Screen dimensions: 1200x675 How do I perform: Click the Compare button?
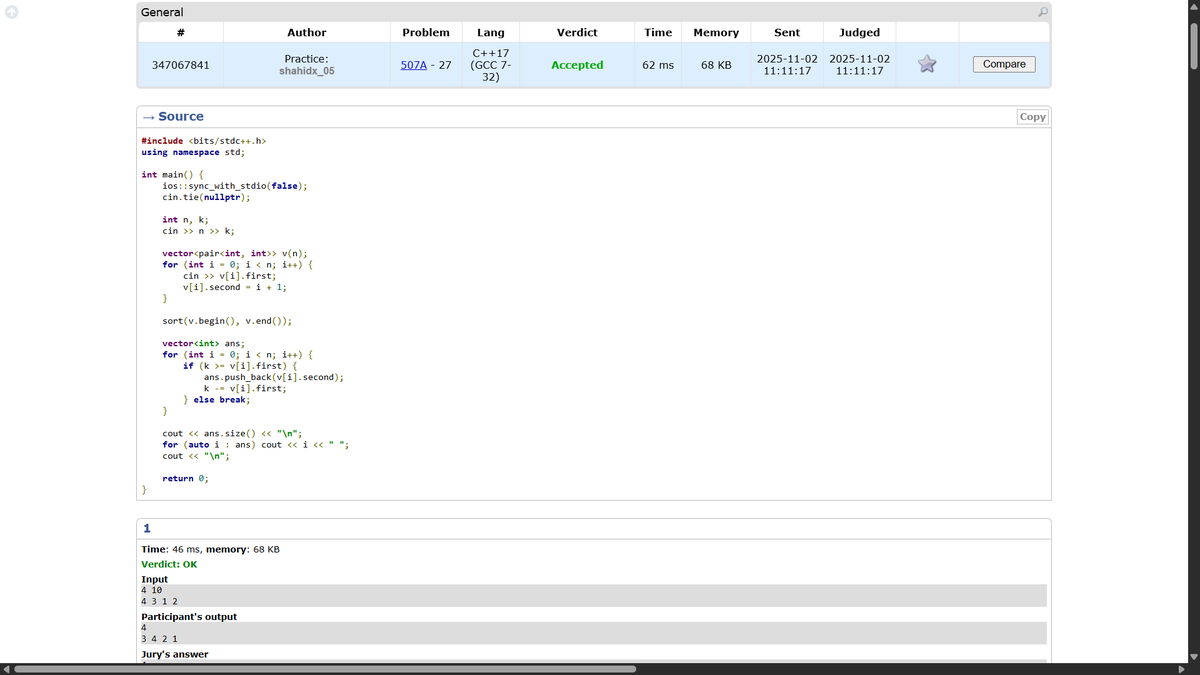click(x=1004, y=64)
